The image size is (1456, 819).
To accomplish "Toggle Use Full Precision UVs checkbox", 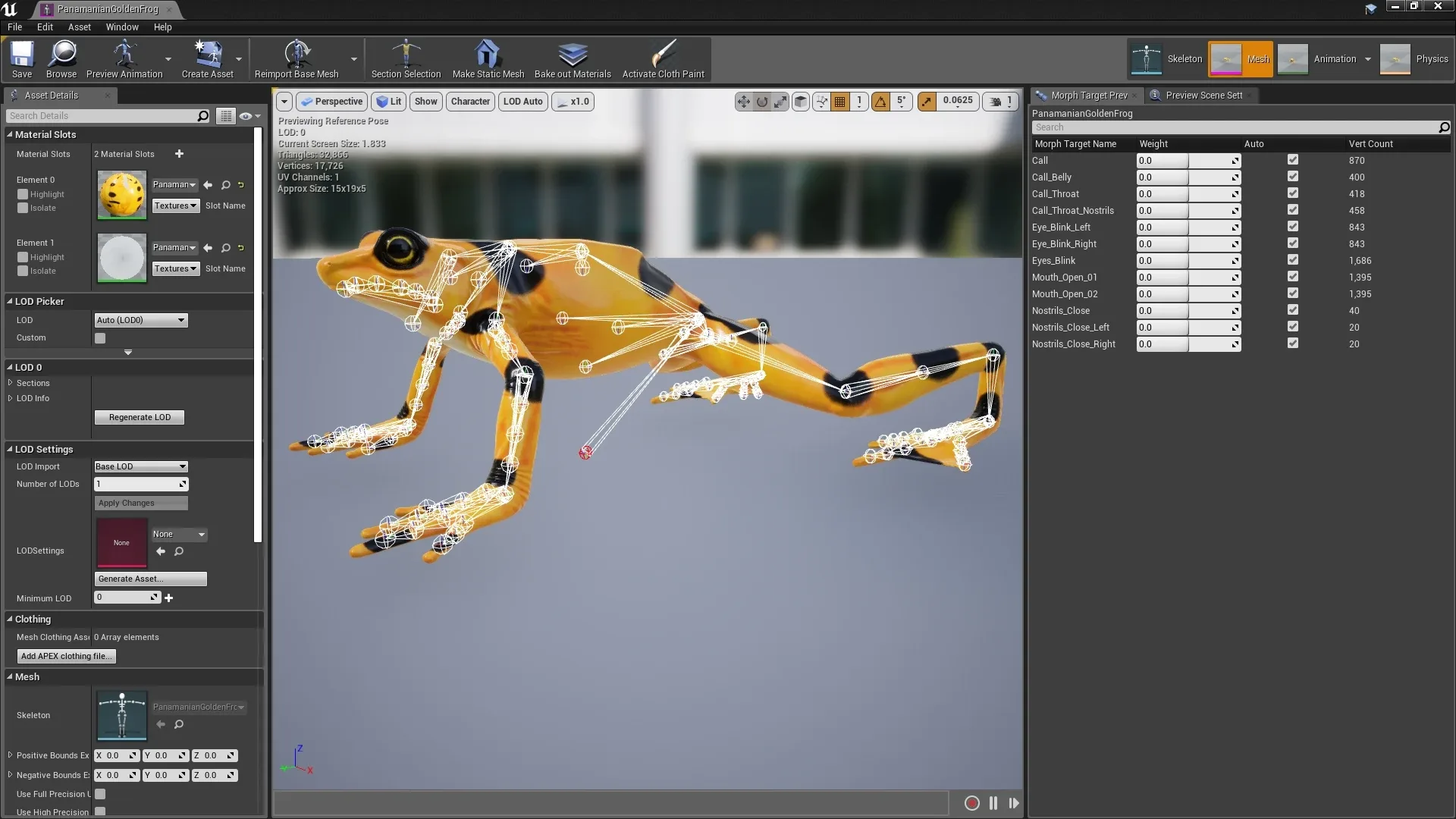I will click(x=100, y=794).
